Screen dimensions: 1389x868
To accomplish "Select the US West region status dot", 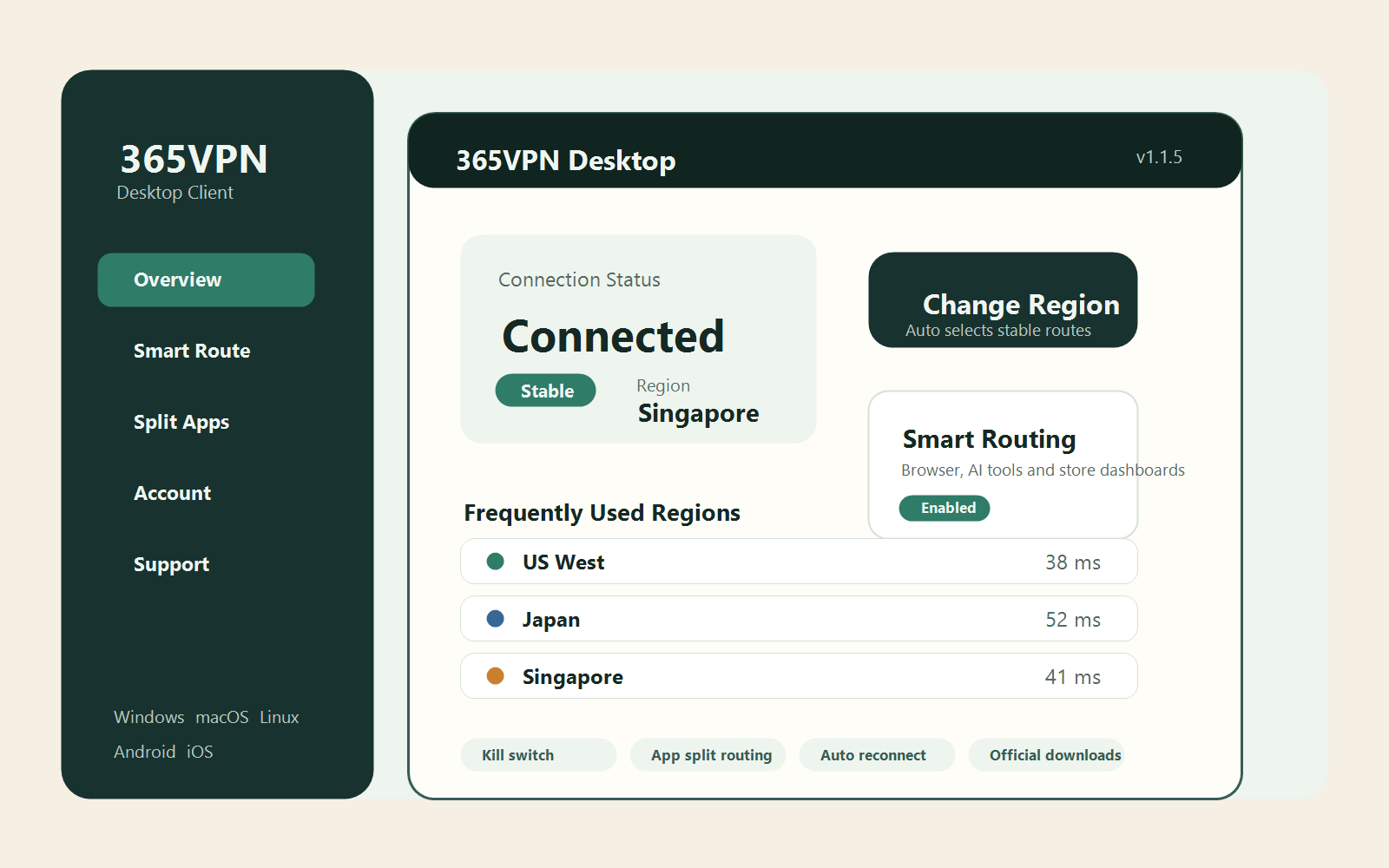I will point(496,562).
